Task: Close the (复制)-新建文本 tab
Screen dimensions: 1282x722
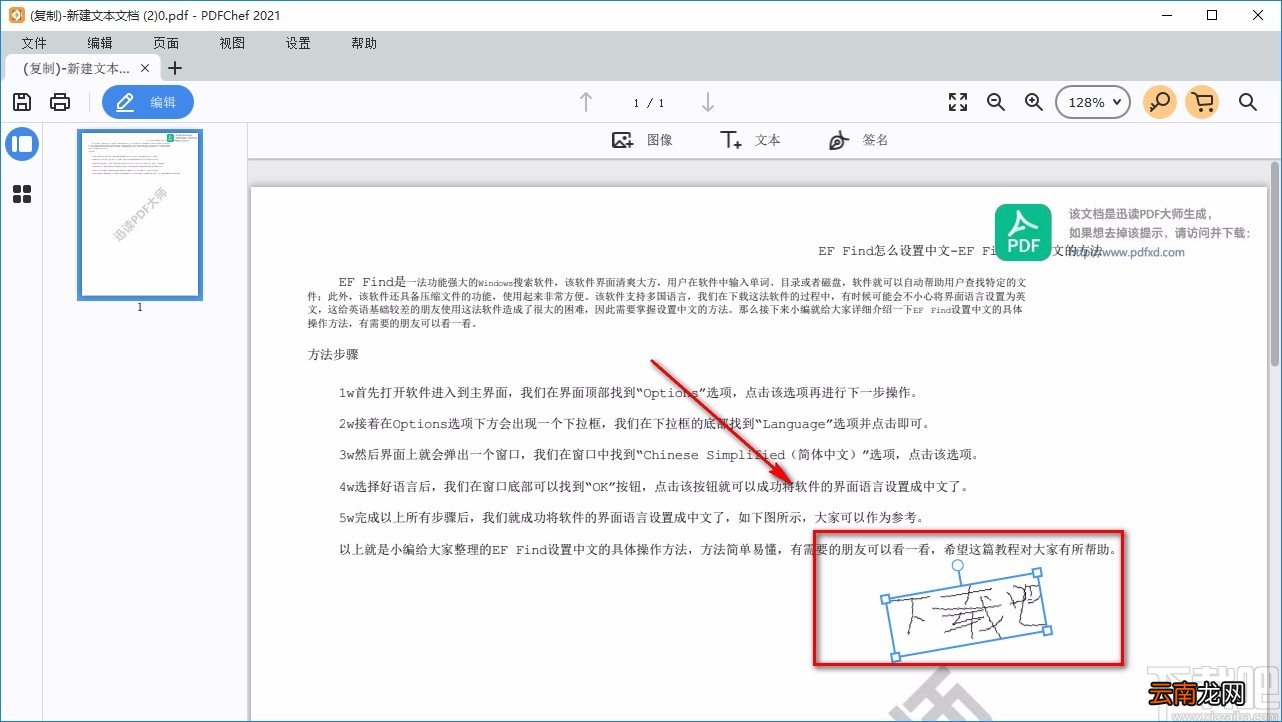Action: pos(145,68)
